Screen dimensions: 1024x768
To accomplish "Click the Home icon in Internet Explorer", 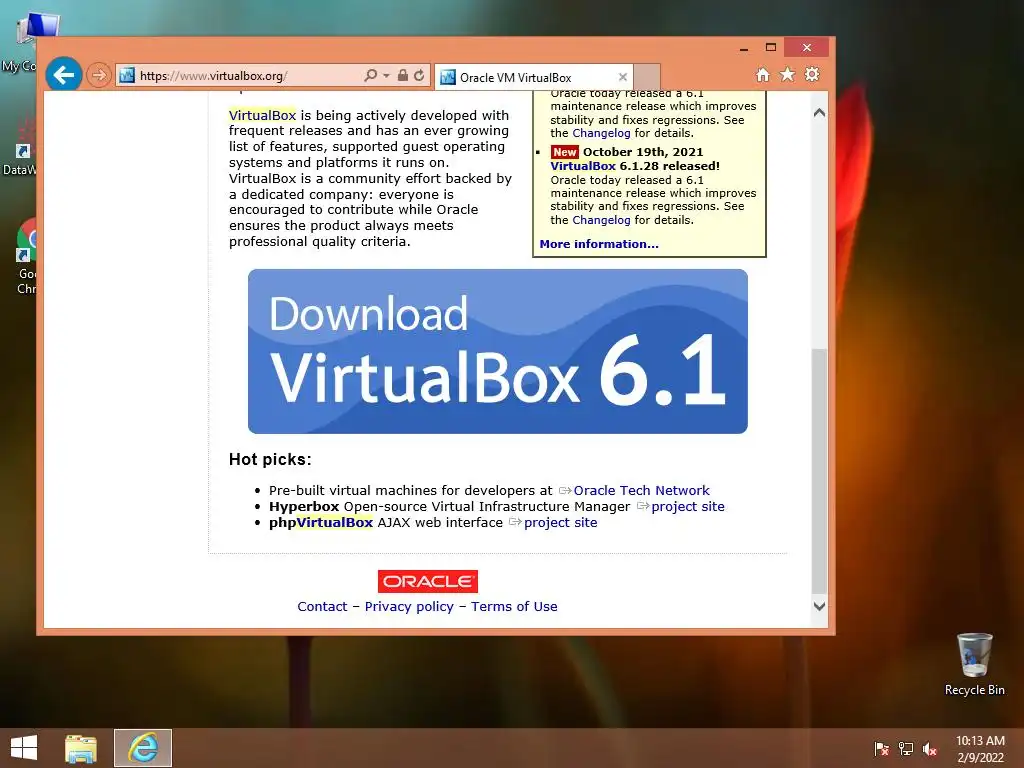I will coord(763,74).
